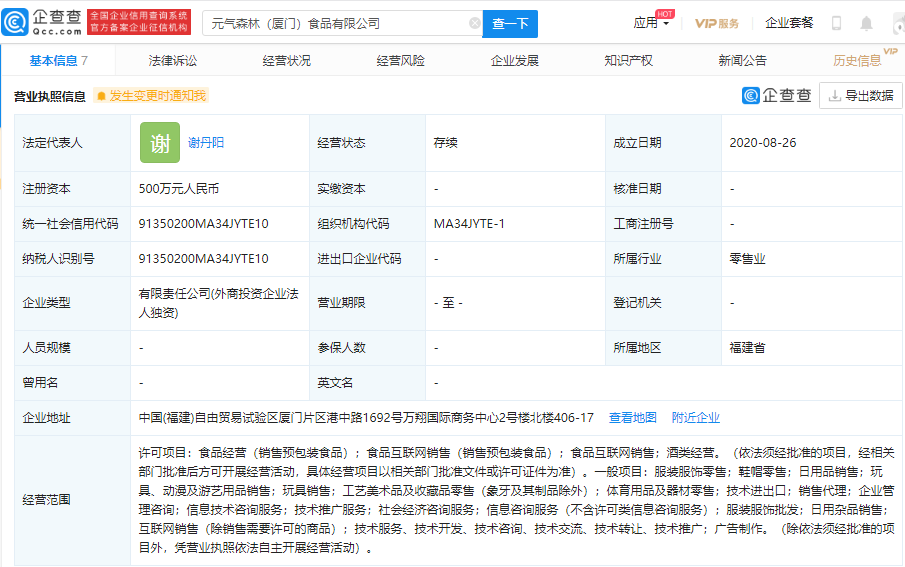Click the status value 存续

445,143
